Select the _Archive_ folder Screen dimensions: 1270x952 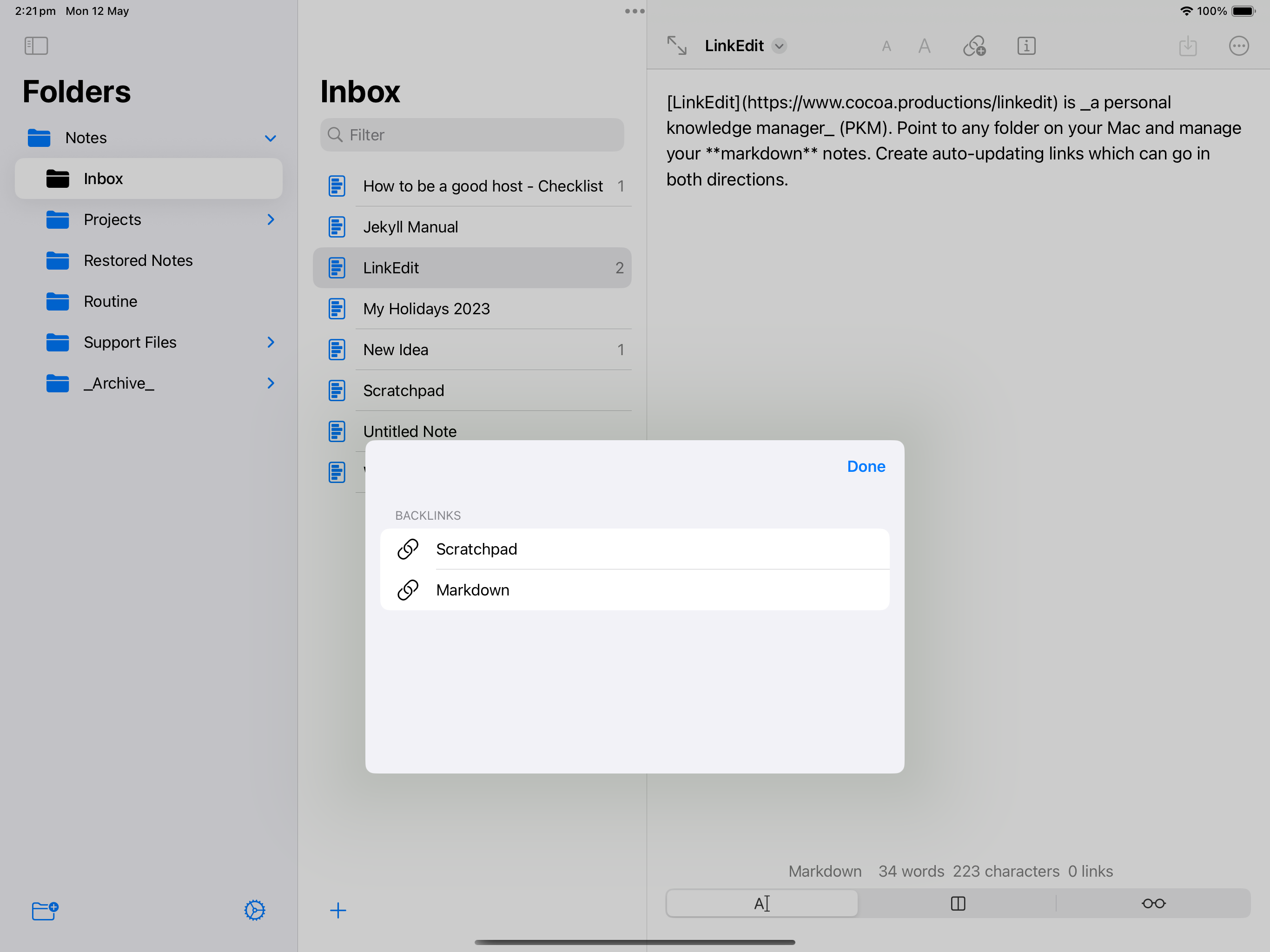[149, 383]
